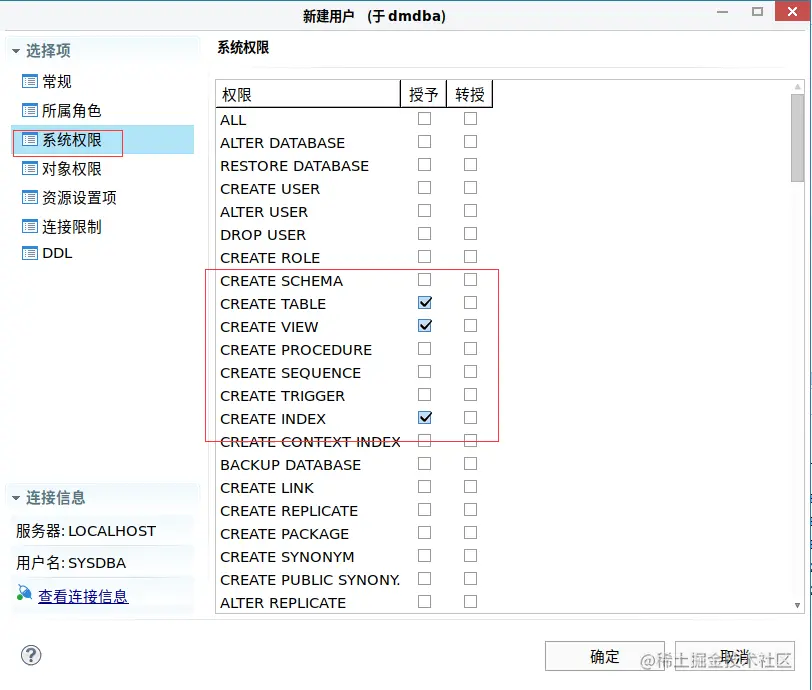The height and width of the screenshot is (690, 812).
Task: Disable the CREATE INDEX 授予 checkbox
Action: (424, 417)
